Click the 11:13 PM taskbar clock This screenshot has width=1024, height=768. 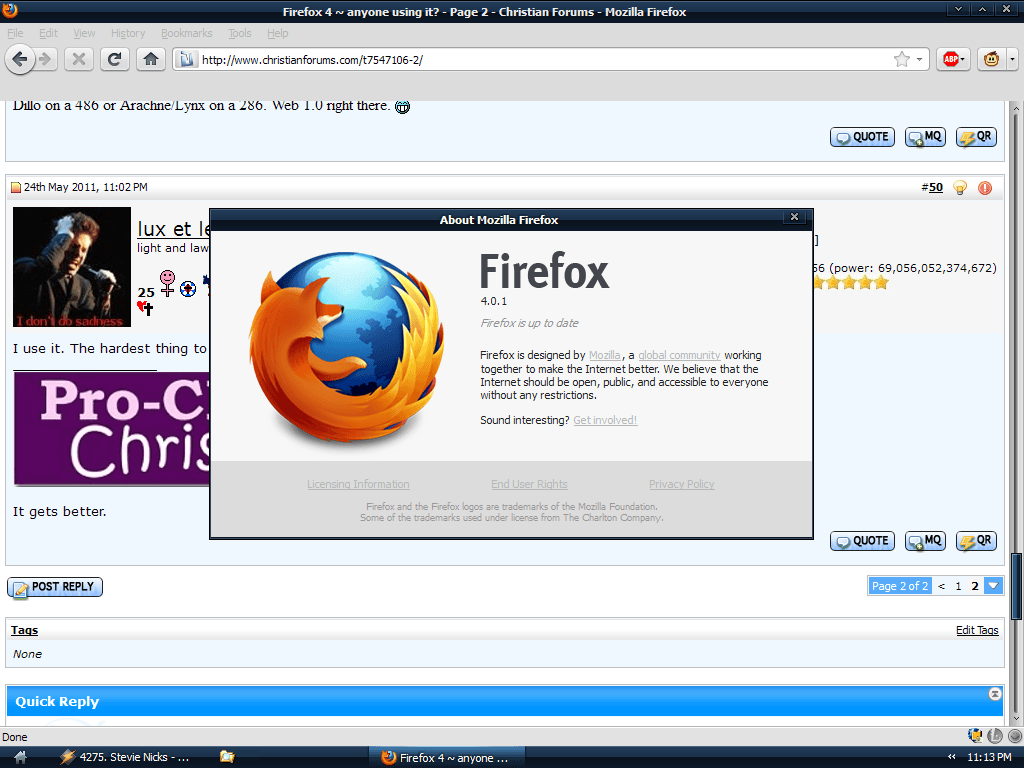click(x=989, y=758)
